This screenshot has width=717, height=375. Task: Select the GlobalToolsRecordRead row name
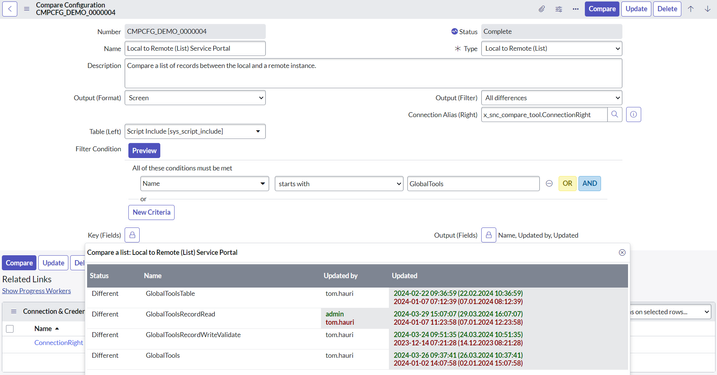tap(180, 314)
